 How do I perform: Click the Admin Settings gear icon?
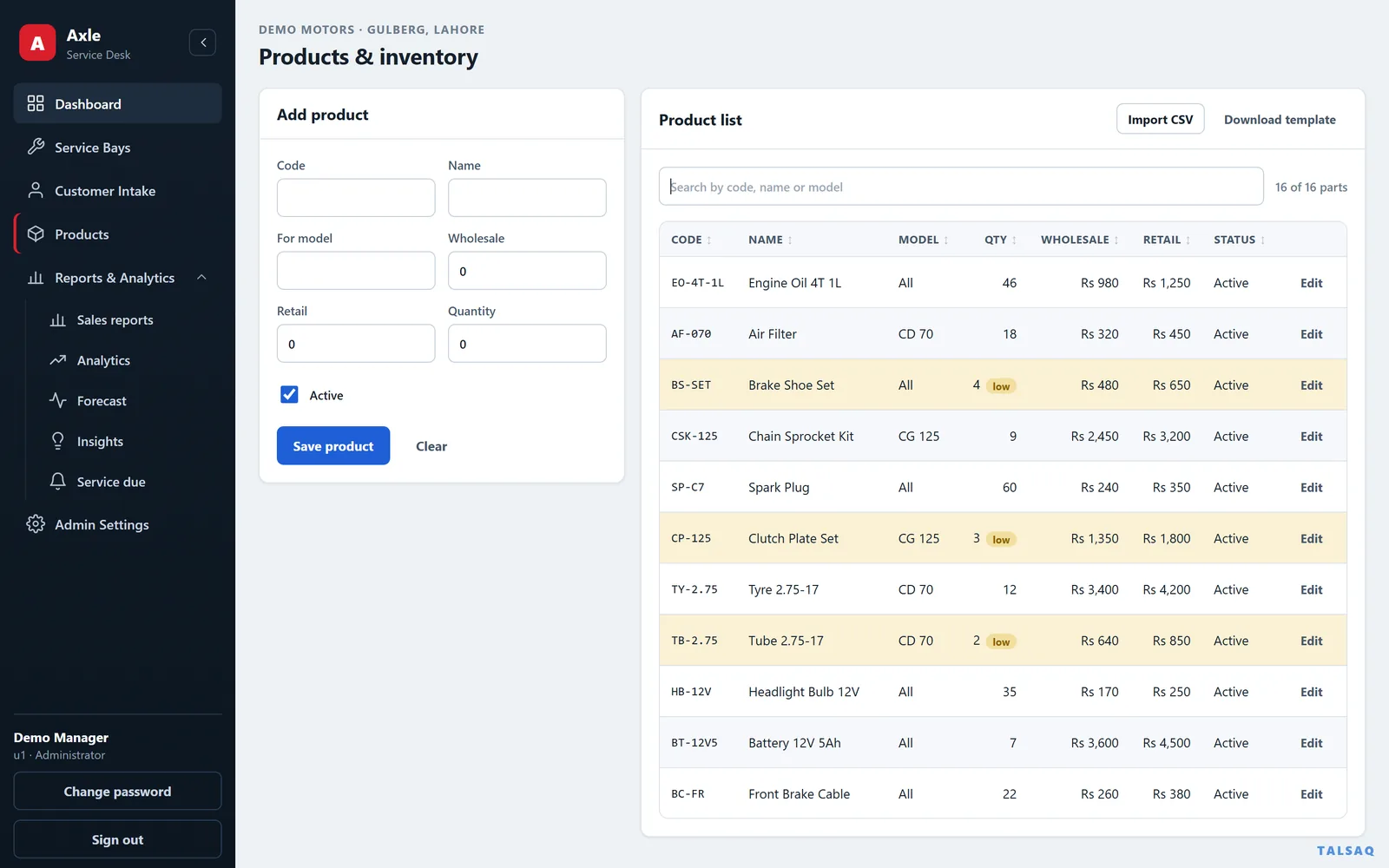click(x=36, y=523)
